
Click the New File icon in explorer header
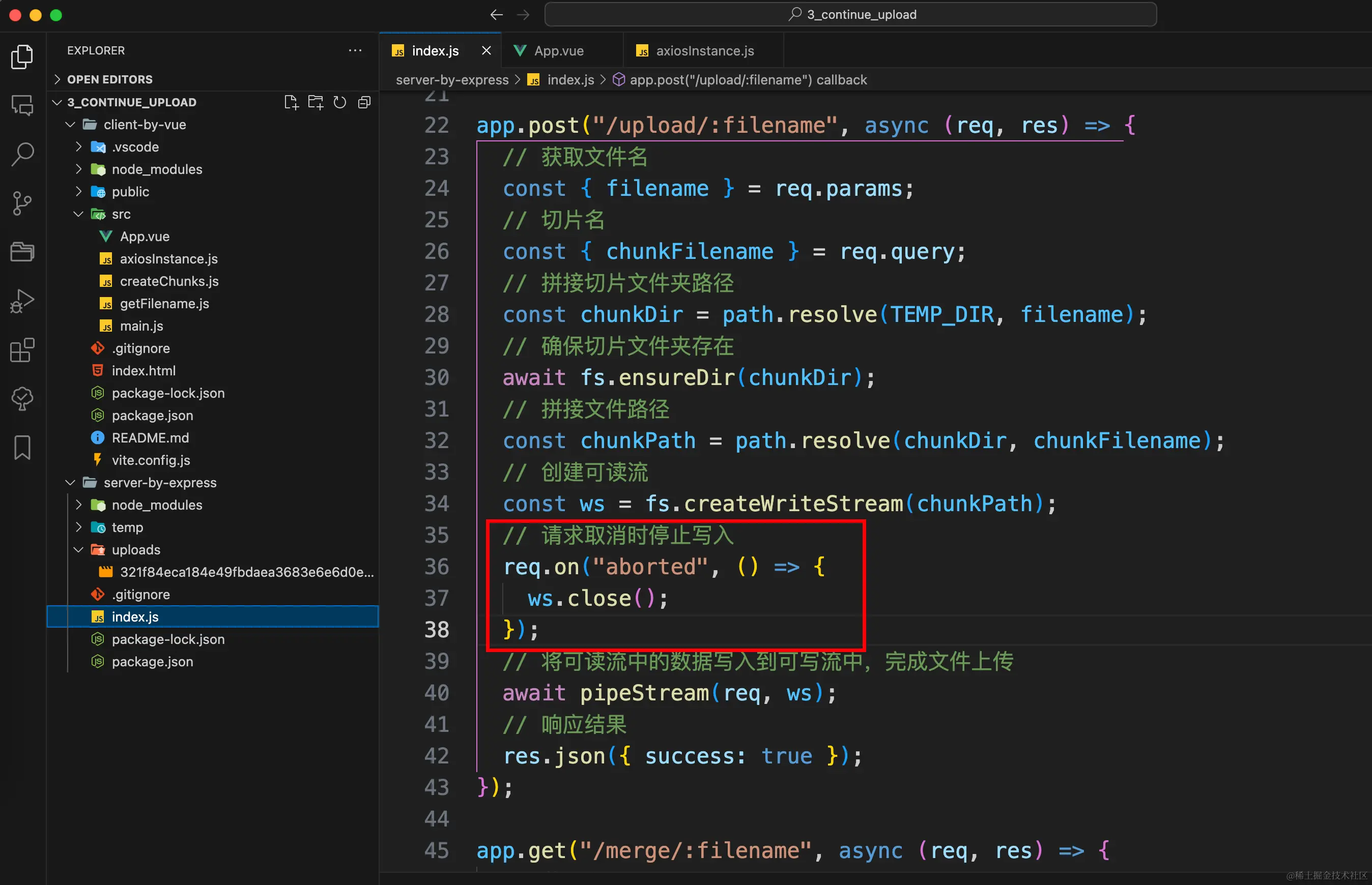(291, 102)
